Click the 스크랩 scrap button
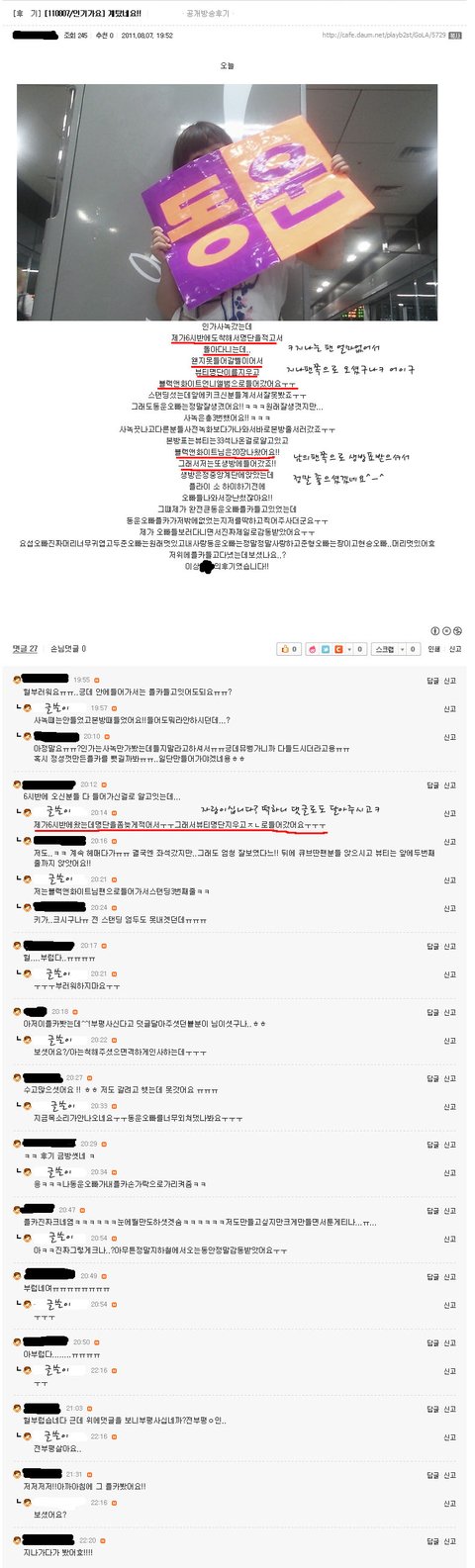The width and height of the screenshot is (475, 1568). coord(385,649)
